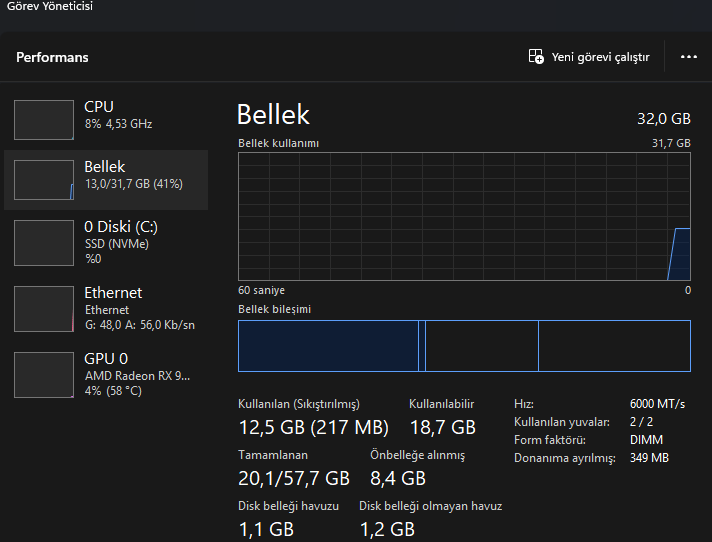The image size is (712, 542).
Task: Click the Disk belleği havuzu label
Action: (288, 506)
